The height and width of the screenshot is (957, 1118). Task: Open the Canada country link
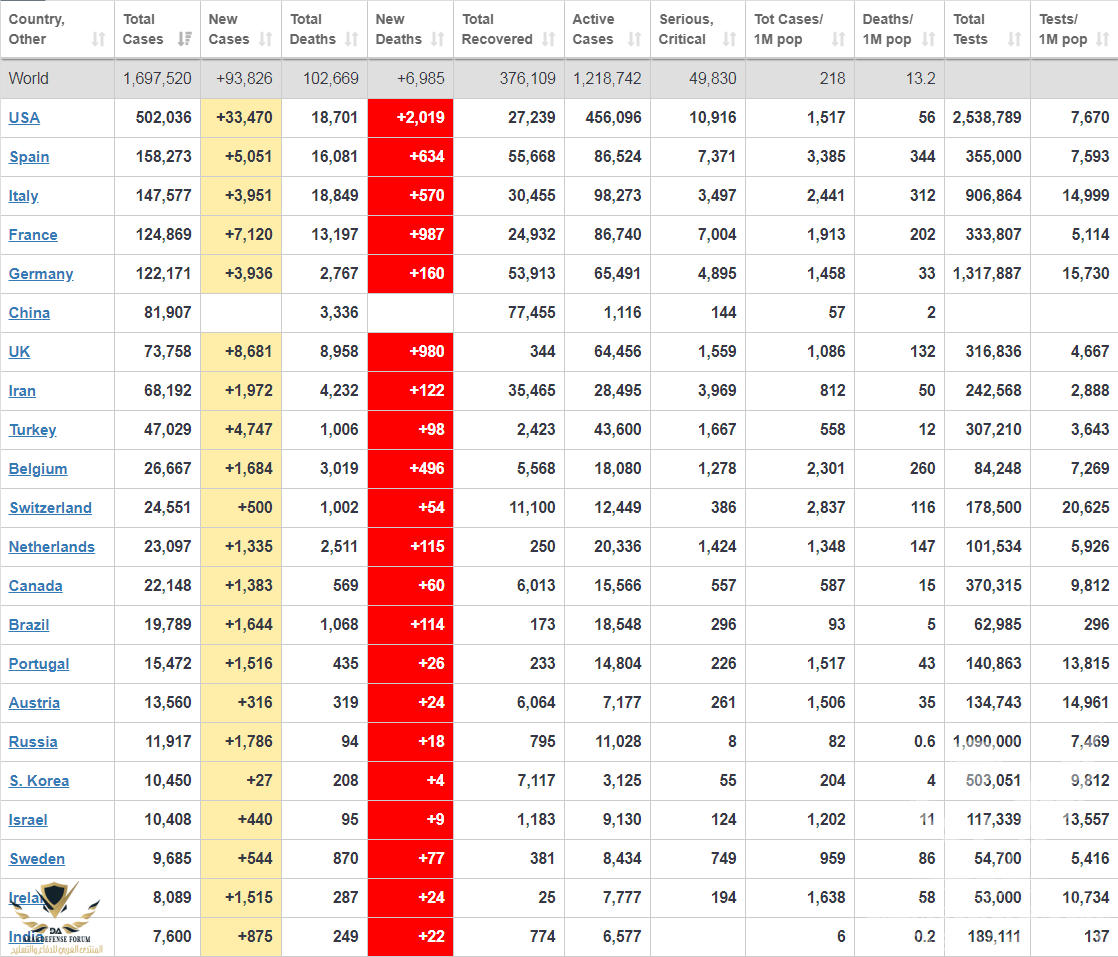[x=36, y=585]
